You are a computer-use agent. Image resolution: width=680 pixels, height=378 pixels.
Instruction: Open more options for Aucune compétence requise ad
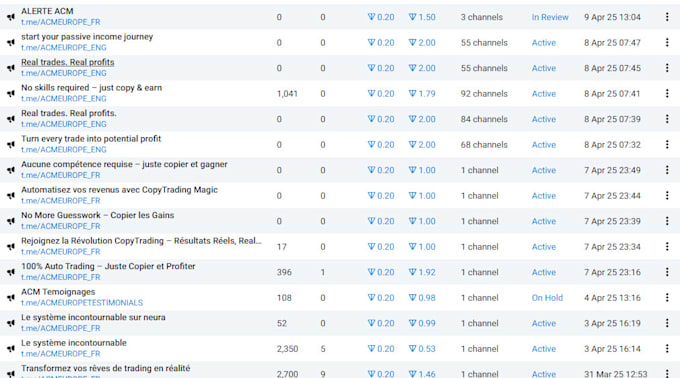[667, 170]
